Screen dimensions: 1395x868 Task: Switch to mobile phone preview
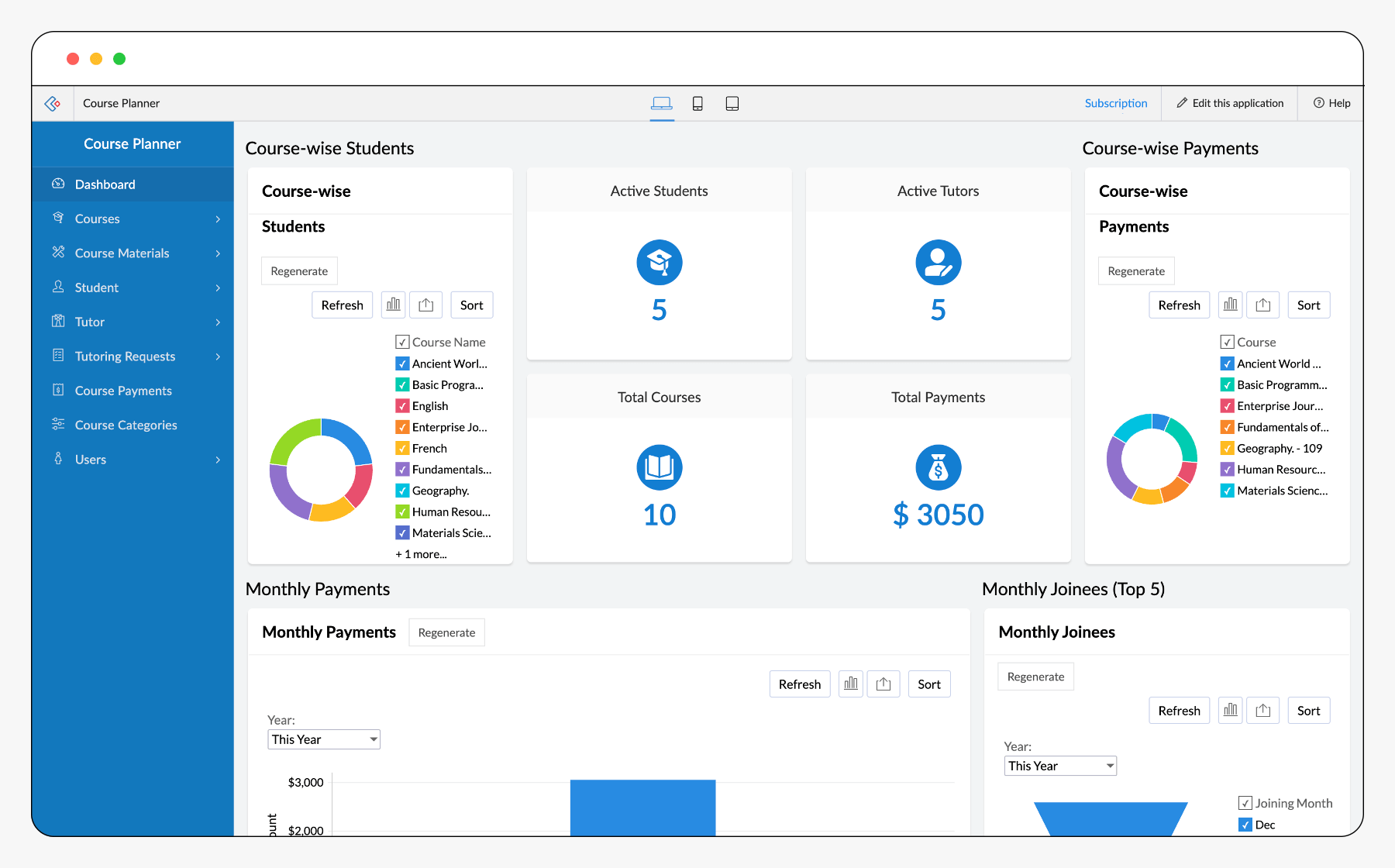point(697,103)
